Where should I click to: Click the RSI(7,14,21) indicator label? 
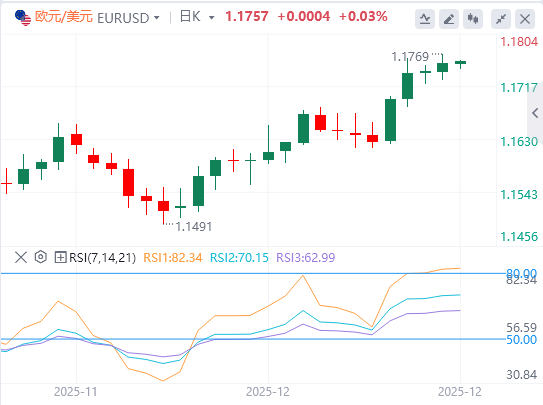[x=103, y=258]
